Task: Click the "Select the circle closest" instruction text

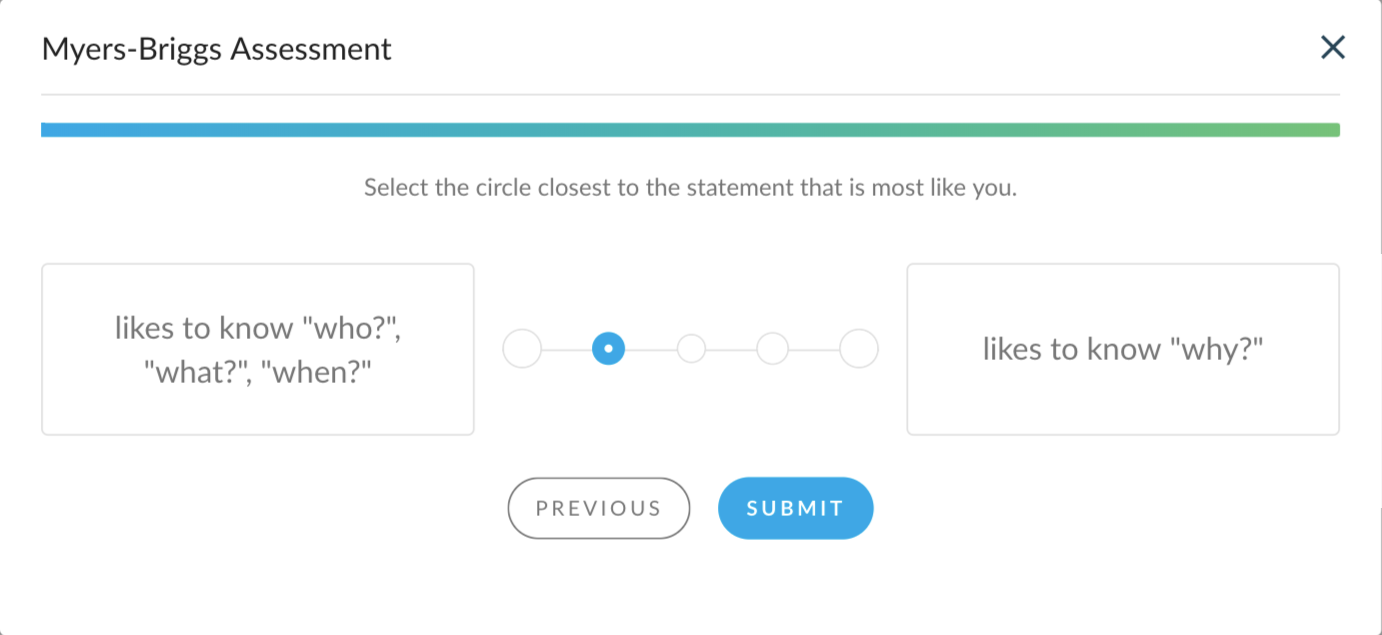Action: point(690,188)
